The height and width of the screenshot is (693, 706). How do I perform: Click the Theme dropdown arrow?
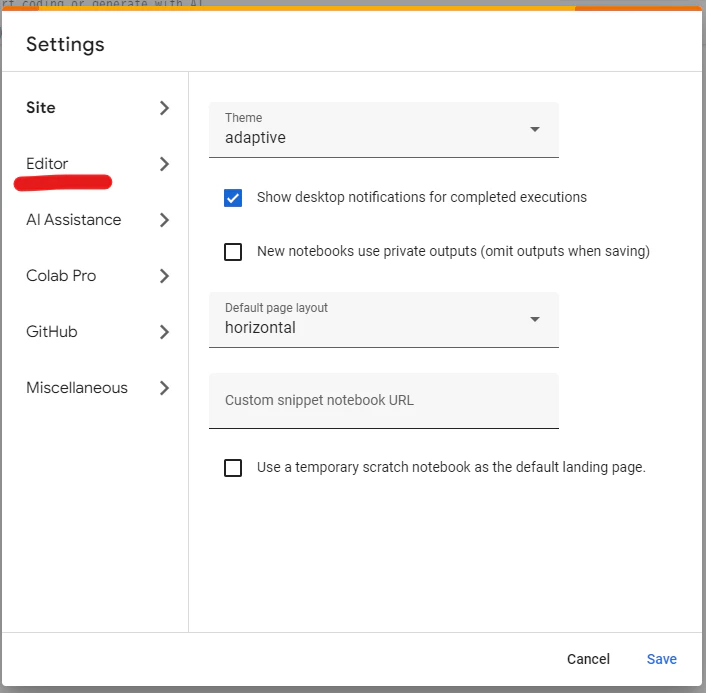click(x=534, y=129)
